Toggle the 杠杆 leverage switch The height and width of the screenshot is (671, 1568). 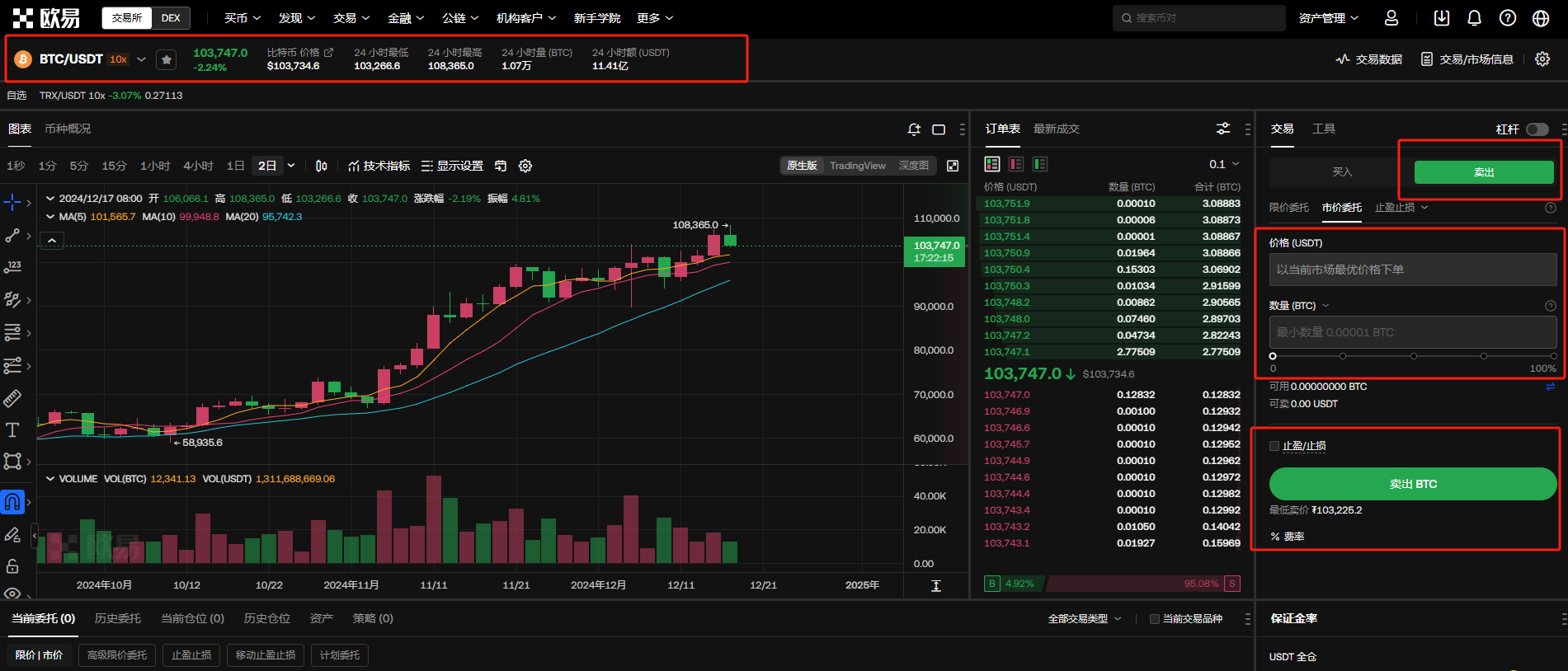pyautogui.click(x=1537, y=129)
